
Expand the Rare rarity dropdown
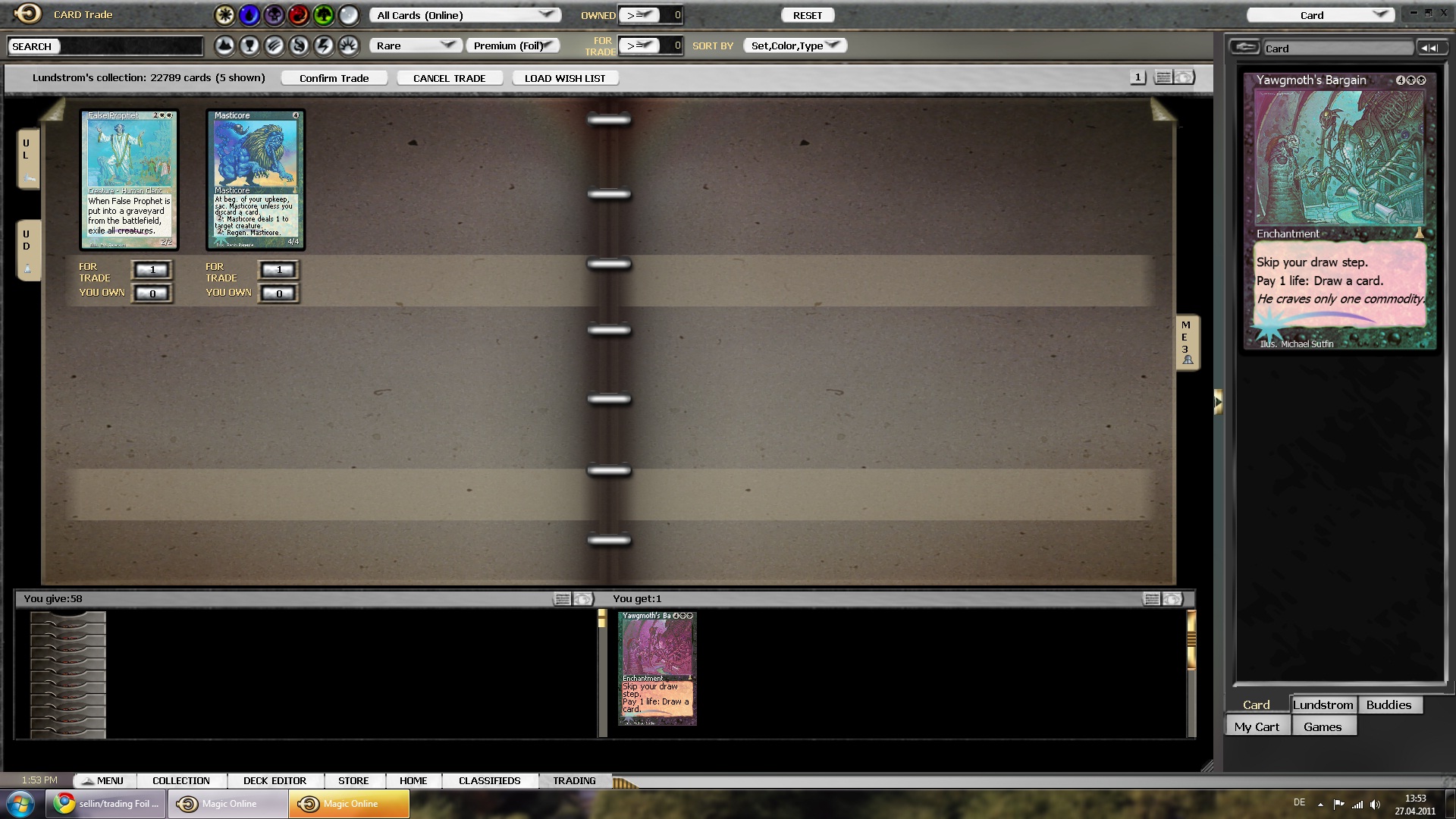(416, 45)
